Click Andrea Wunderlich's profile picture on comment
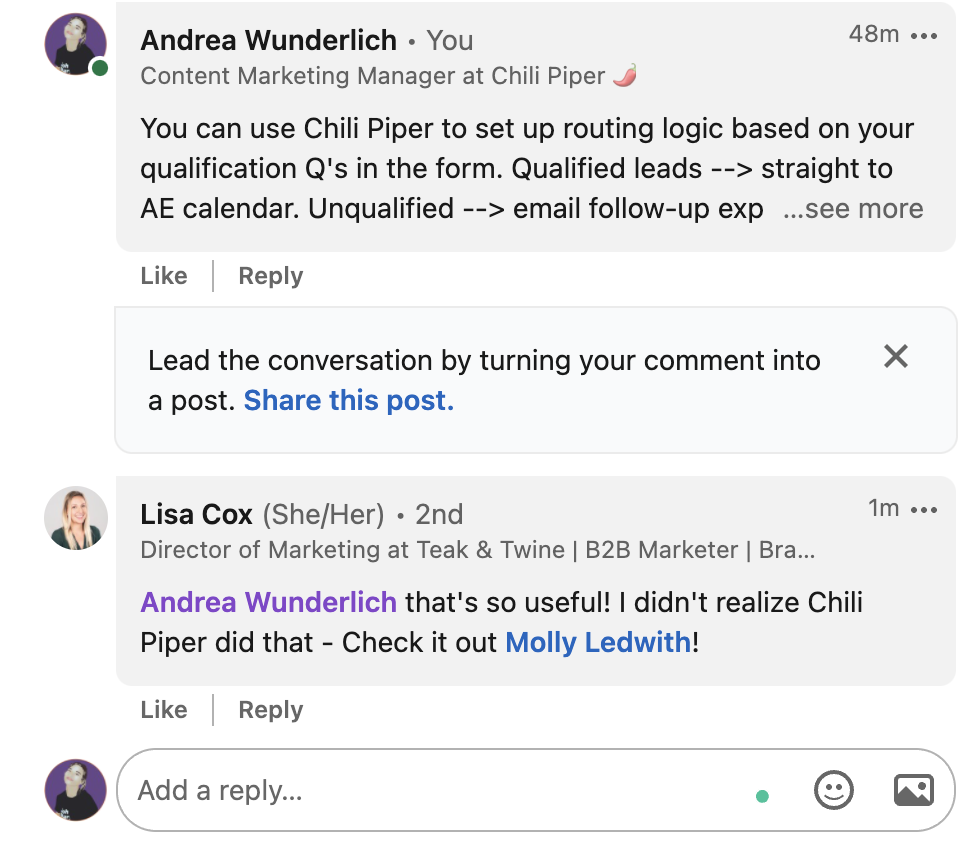This screenshot has height=854, width=976. (76, 44)
